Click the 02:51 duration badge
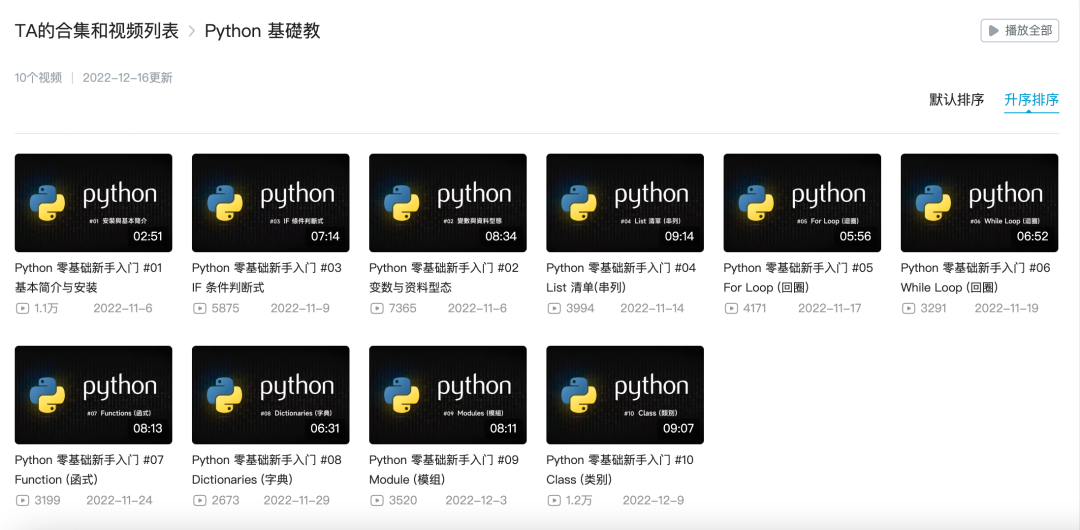Viewport: 1080px width, 530px height. click(147, 236)
